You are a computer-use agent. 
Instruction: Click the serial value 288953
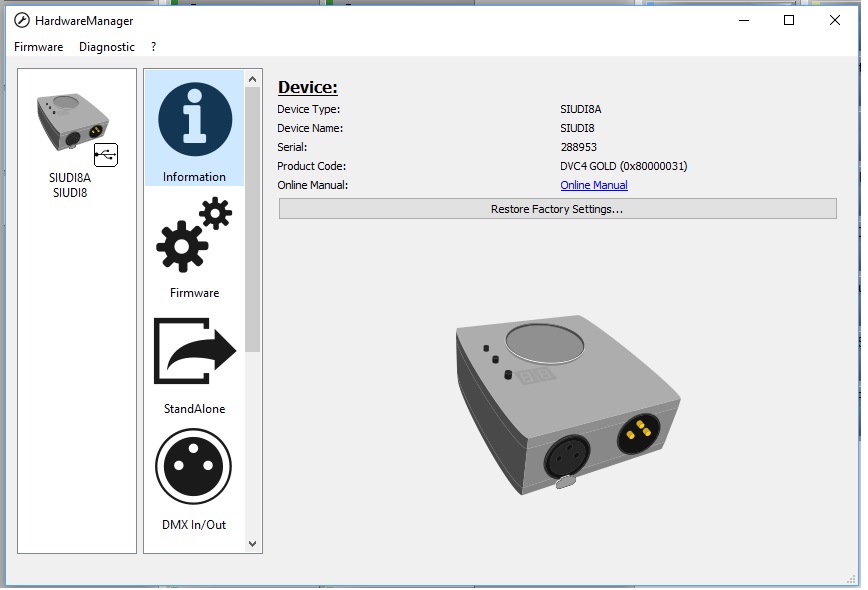tap(578, 147)
